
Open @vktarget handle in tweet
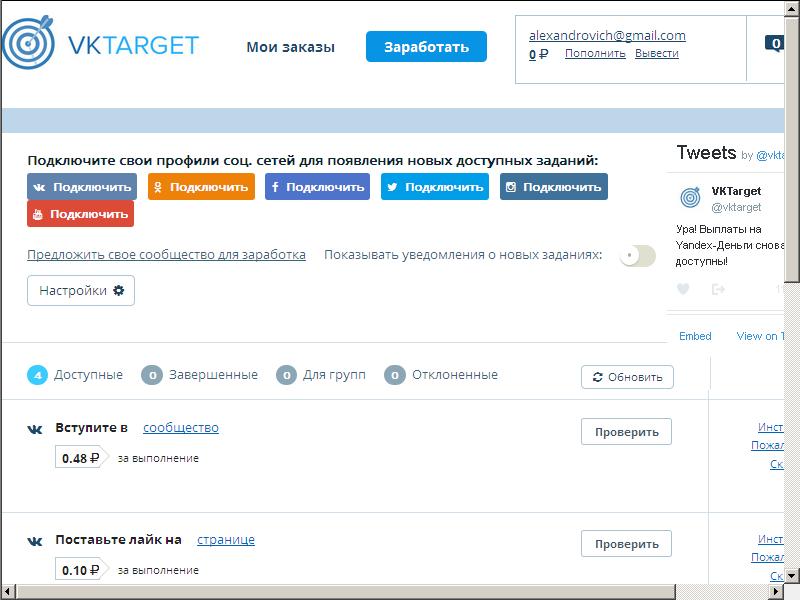(736, 207)
